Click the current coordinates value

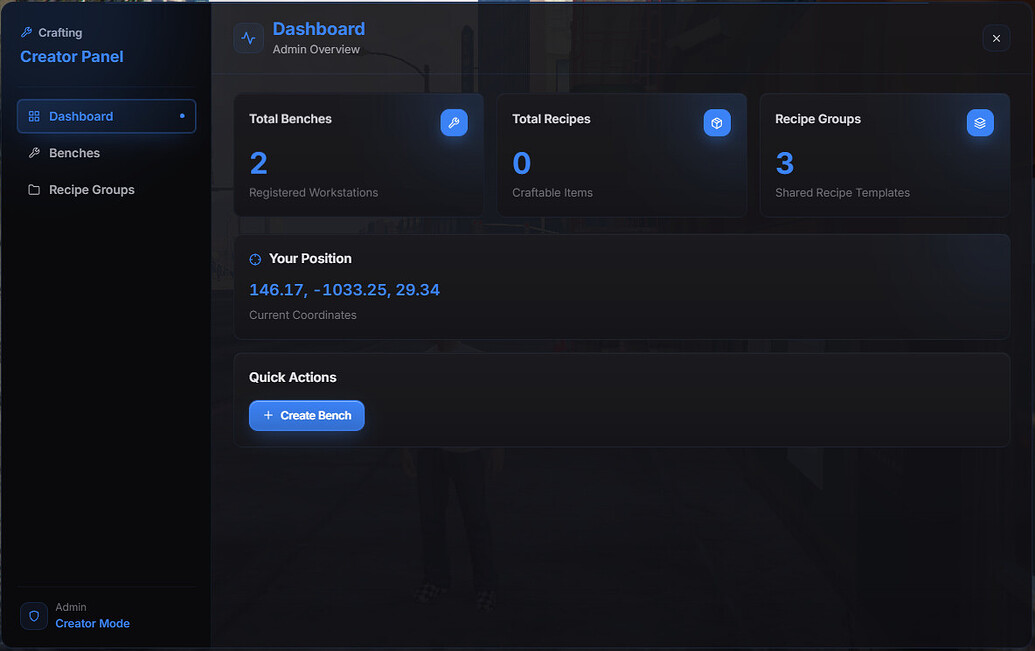345,290
